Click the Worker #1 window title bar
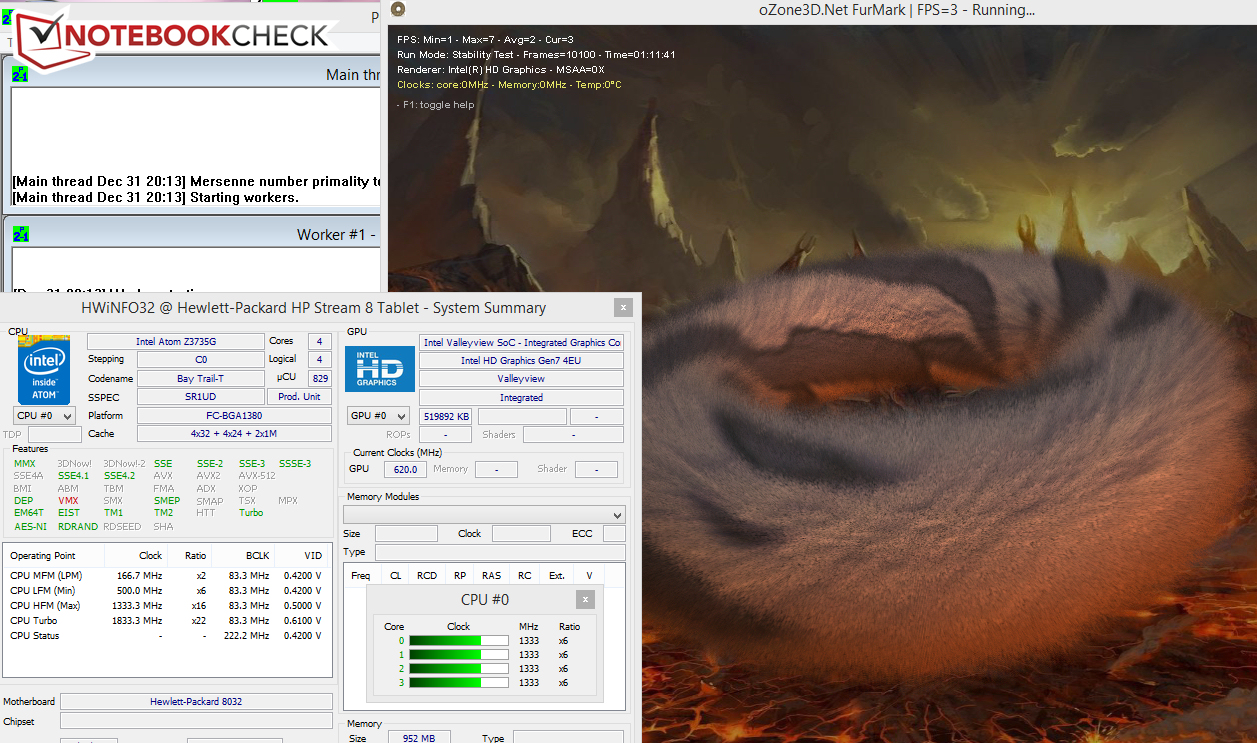Image resolution: width=1257 pixels, height=743 pixels. pyautogui.click(x=192, y=234)
